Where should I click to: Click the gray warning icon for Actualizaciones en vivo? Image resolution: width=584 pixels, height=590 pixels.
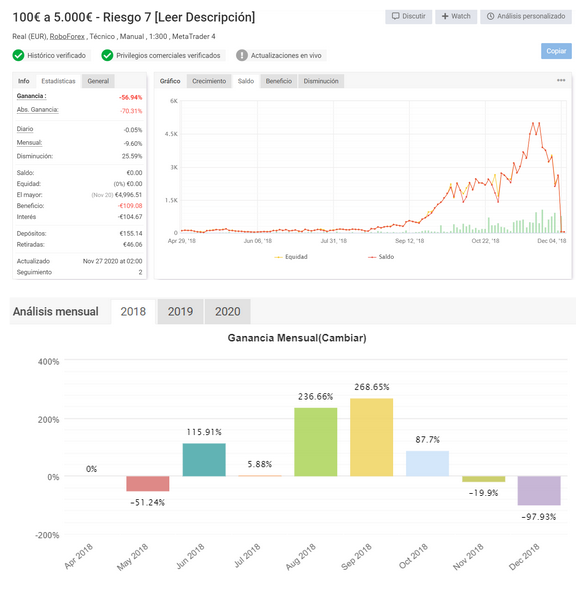coord(242,55)
